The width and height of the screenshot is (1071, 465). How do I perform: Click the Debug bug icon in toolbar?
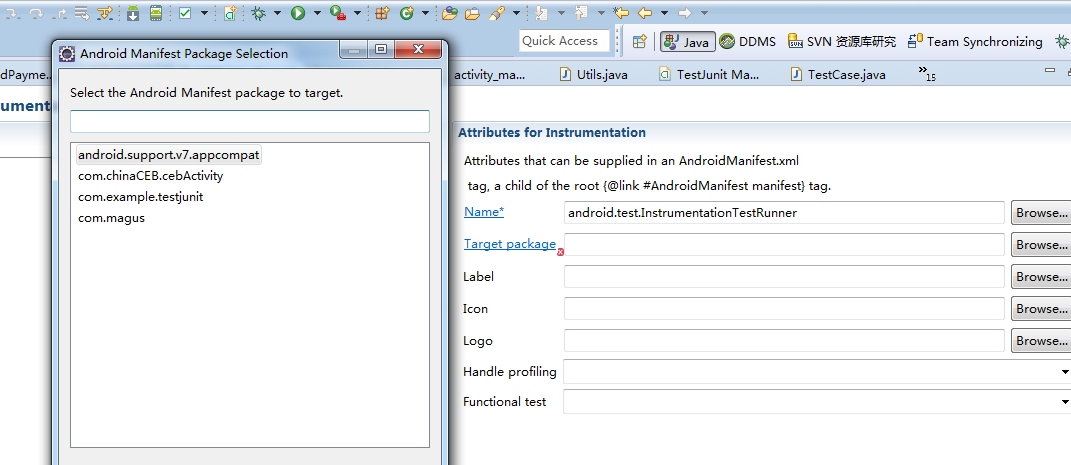(258, 12)
